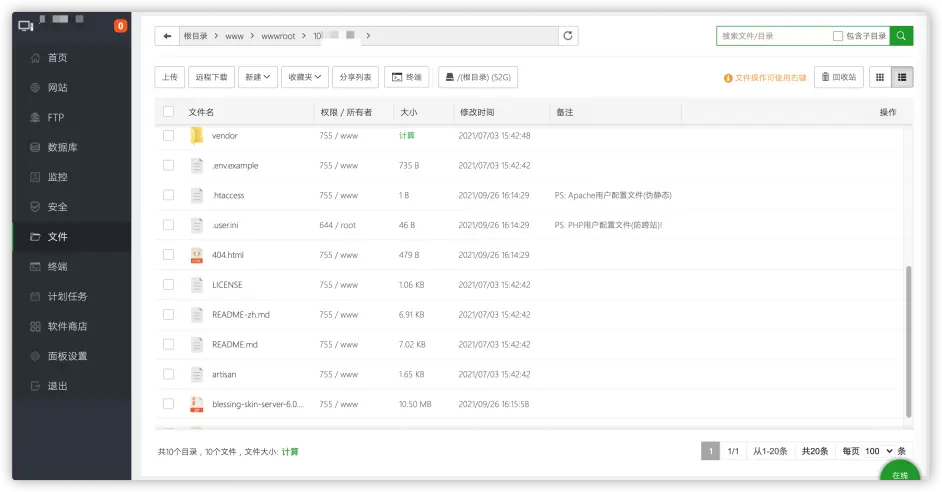
Task: Open the 终端 terminal toolbar button
Action: click(x=407, y=77)
